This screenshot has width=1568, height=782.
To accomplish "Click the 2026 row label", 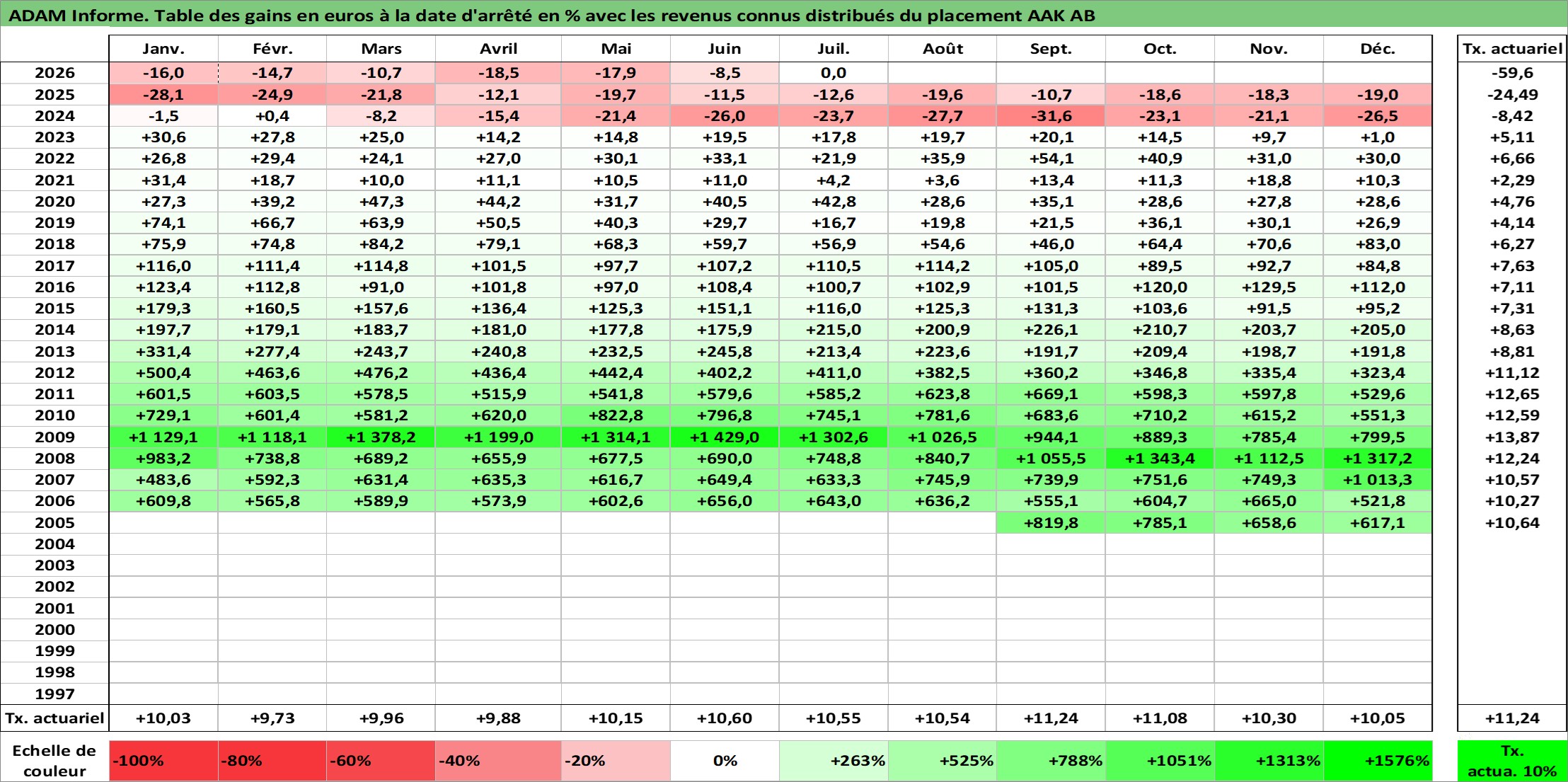I will pos(54,73).
